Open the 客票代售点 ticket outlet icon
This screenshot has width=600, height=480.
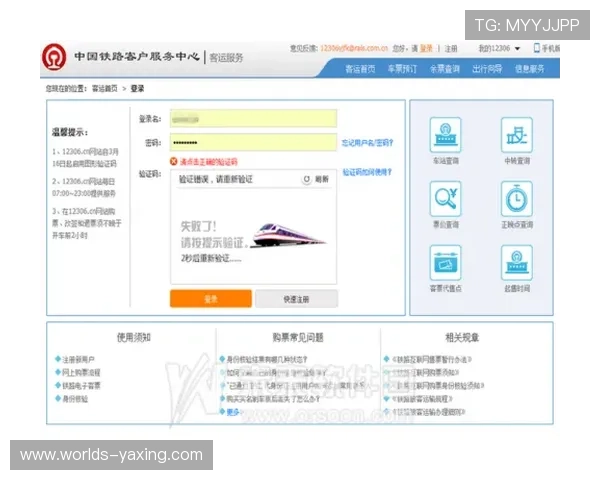pyautogui.click(x=445, y=263)
